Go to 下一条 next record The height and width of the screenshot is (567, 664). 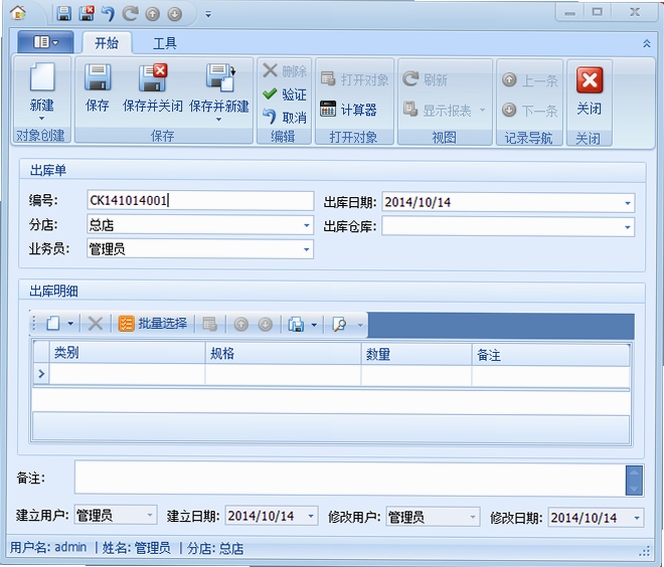[530, 111]
